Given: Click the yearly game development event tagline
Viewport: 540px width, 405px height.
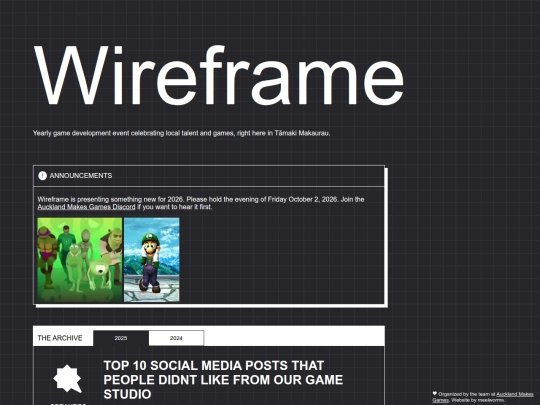Looking at the screenshot, I should click(x=181, y=133).
